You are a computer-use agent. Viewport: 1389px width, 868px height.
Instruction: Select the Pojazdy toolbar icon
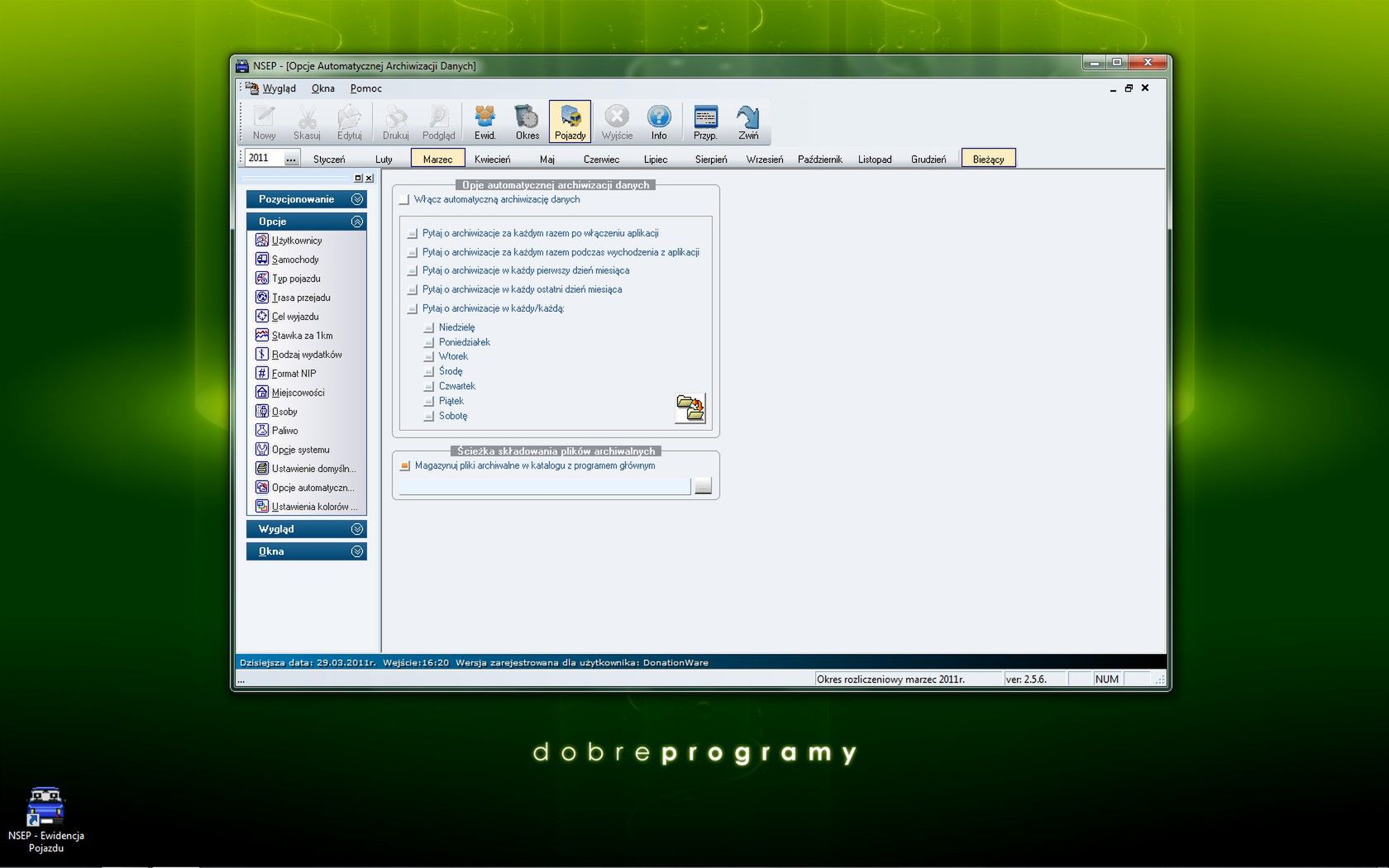[570, 122]
